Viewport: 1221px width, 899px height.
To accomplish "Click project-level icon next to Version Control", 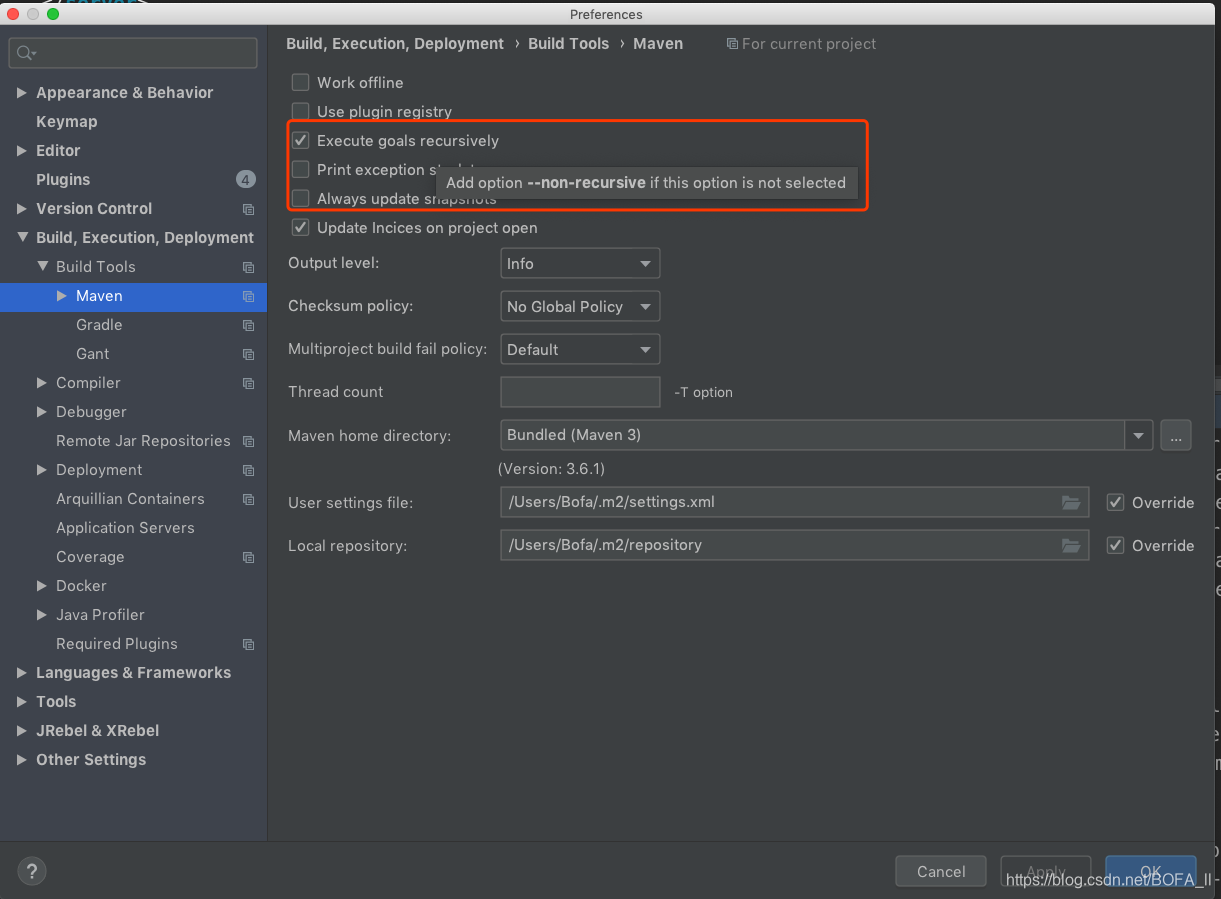I will [x=248, y=209].
